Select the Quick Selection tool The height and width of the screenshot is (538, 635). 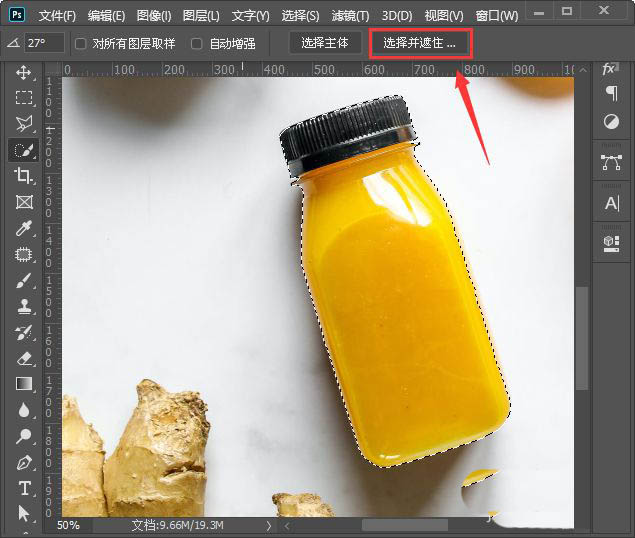23,150
